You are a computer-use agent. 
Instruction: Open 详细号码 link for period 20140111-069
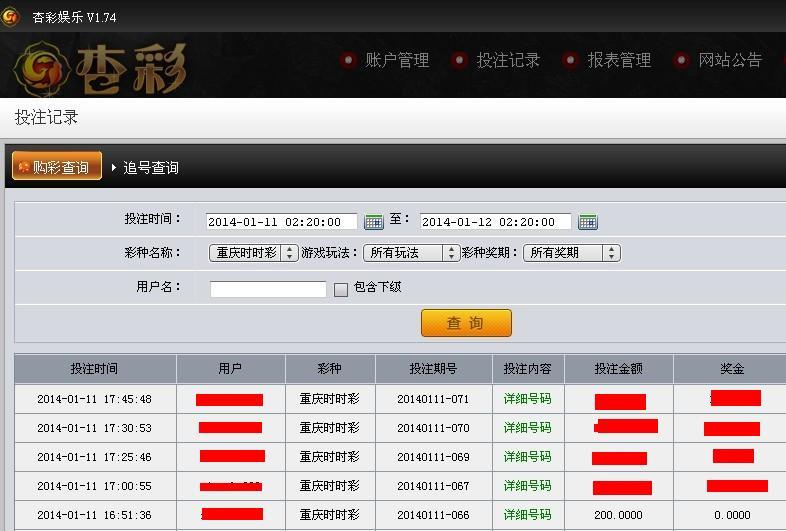pyautogui.click(x=527, y=457)
